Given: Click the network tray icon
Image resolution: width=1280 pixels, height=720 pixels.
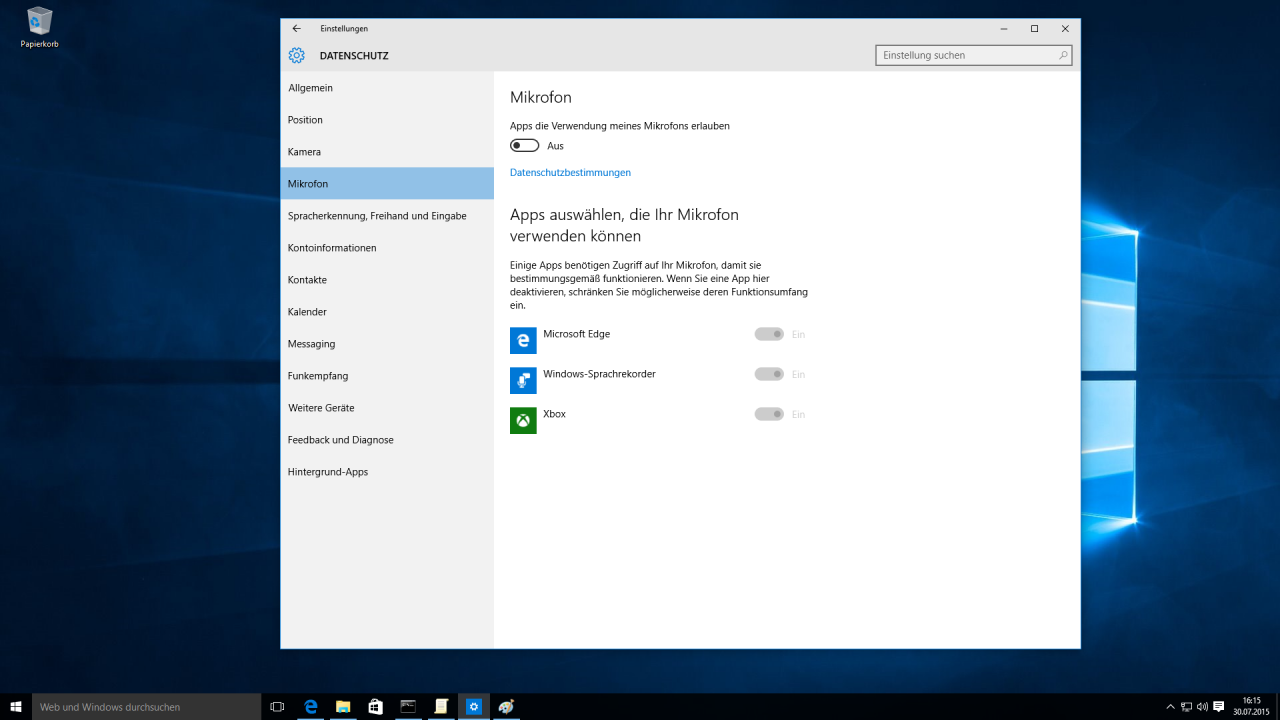Looking at the screenshot, I should (1186, 707).
